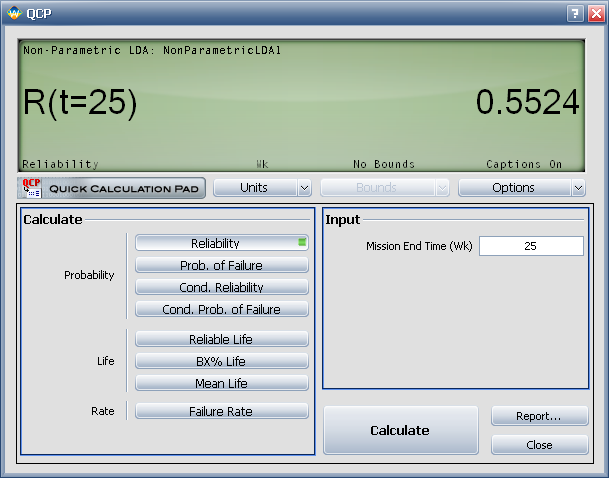The image size is (609, 478).
Task: Click the QCP app icon in title bar
Action: coord(12,13)
